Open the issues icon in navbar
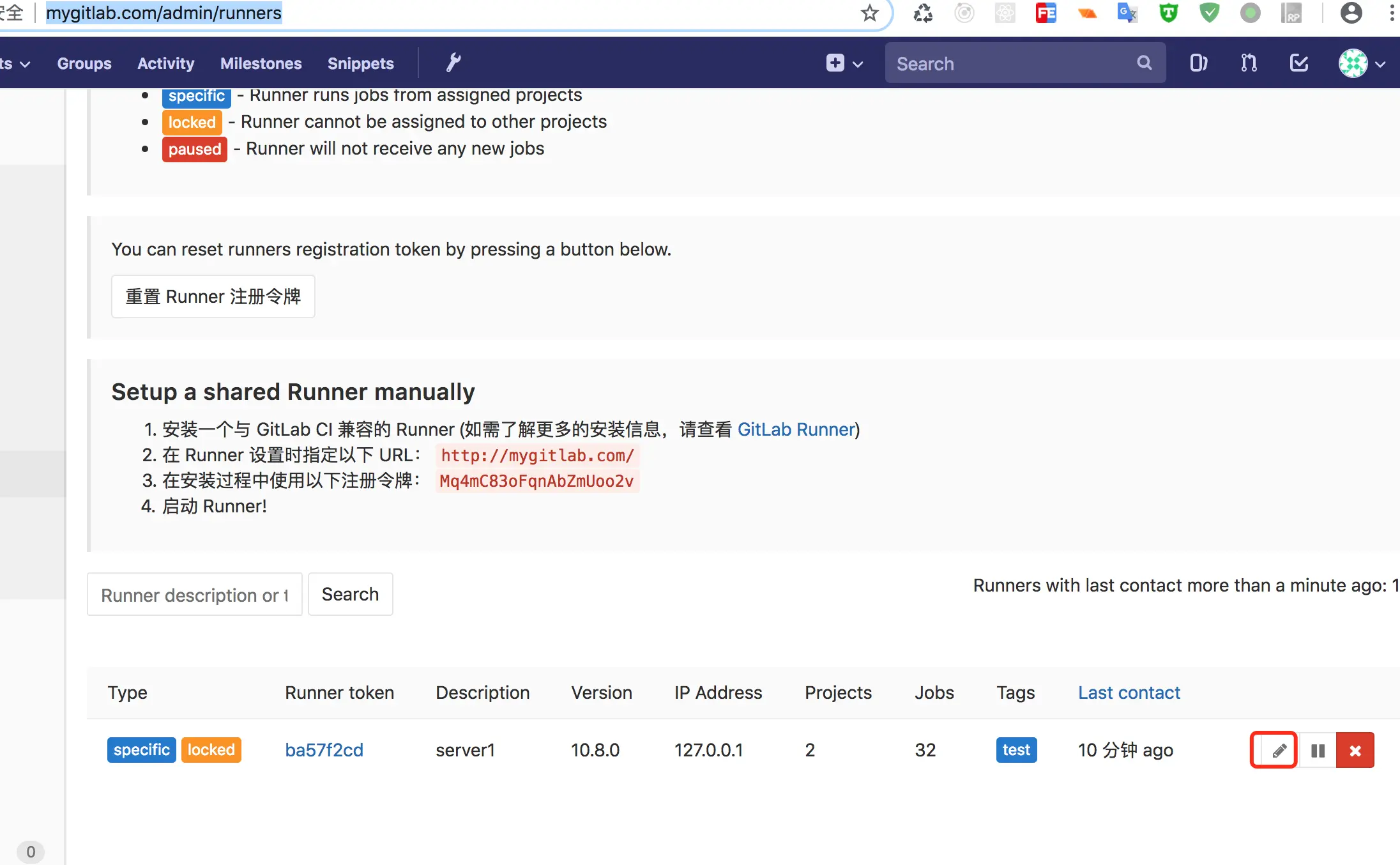Image resolution: width=1400 pixels, height=865 pixels. click(1198, 63)
